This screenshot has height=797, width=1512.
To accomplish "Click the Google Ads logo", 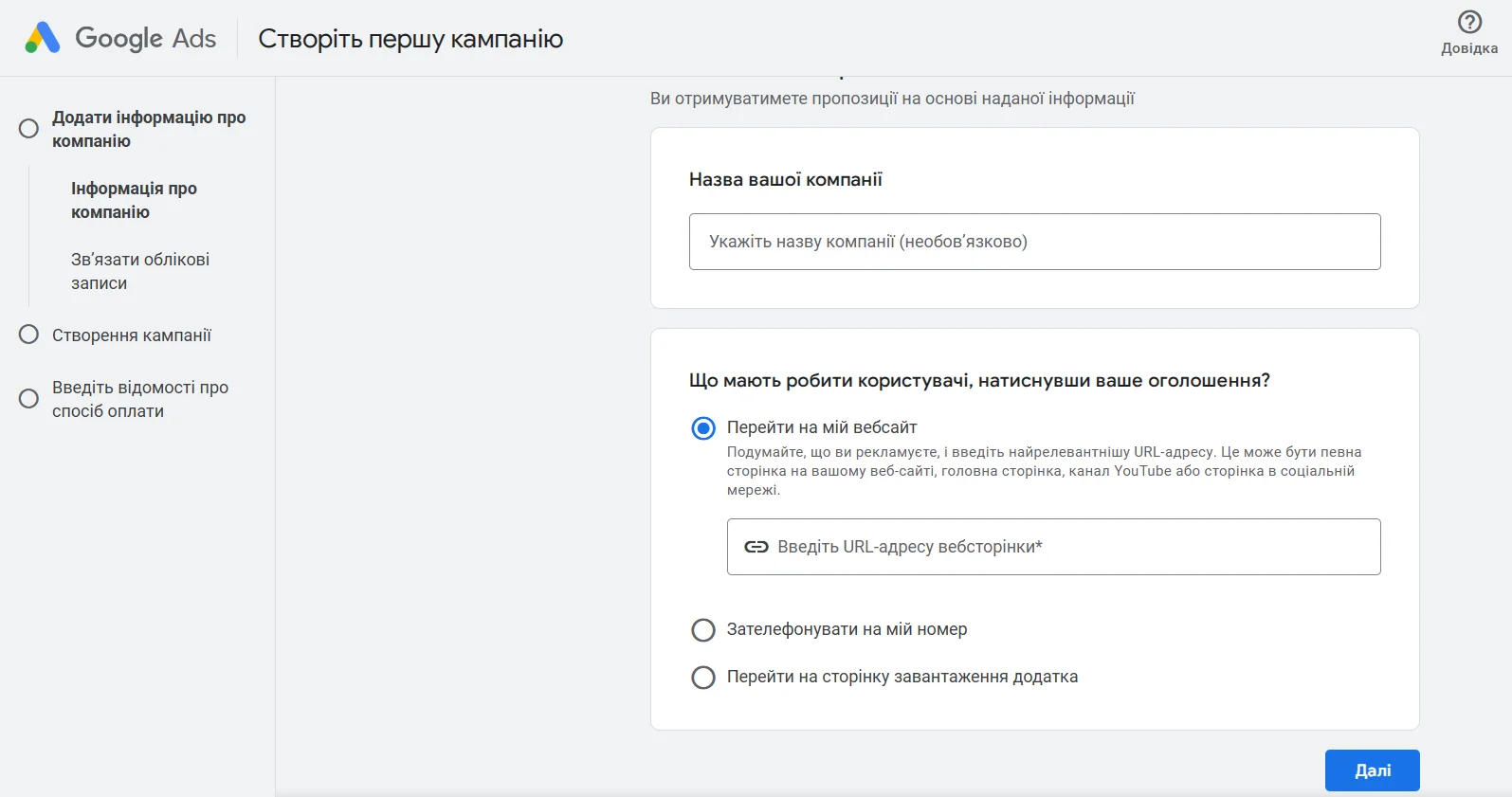I will [120, 38].
